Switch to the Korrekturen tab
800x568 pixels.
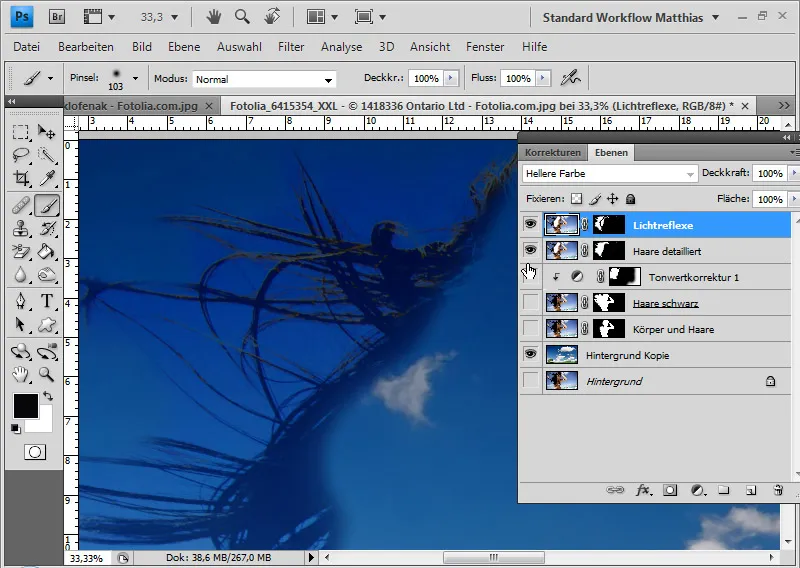pos(553,153)
